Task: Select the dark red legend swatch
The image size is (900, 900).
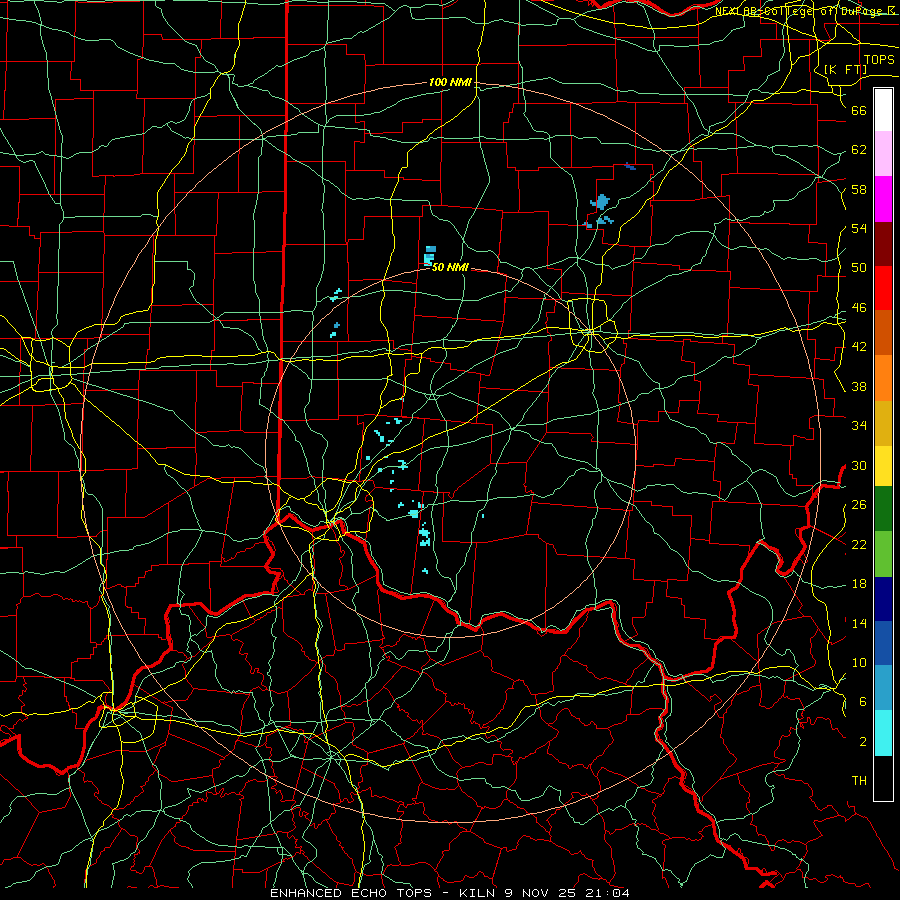Action: tap(883, 244)
